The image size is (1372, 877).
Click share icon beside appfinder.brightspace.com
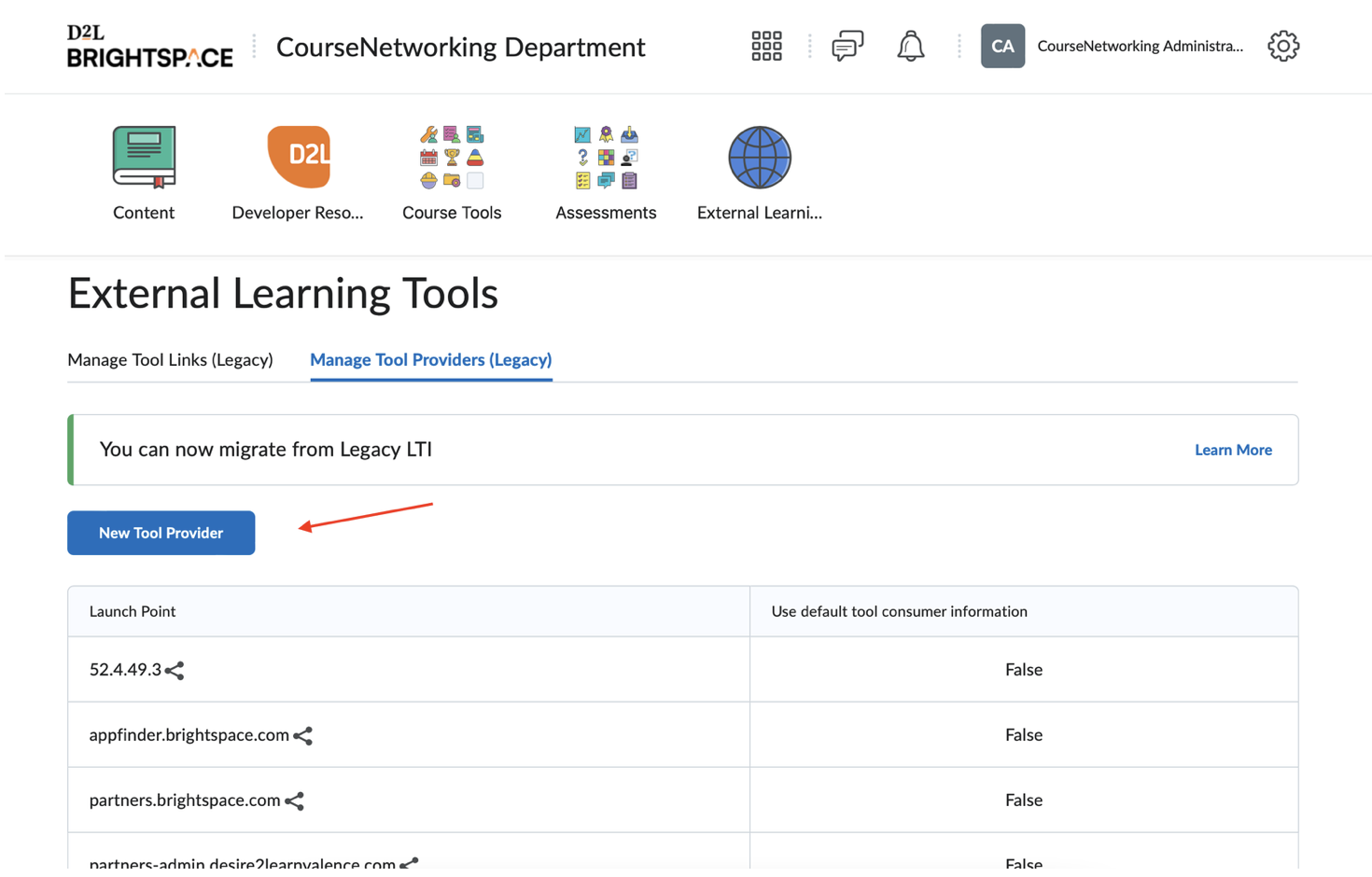coord(303,736)
